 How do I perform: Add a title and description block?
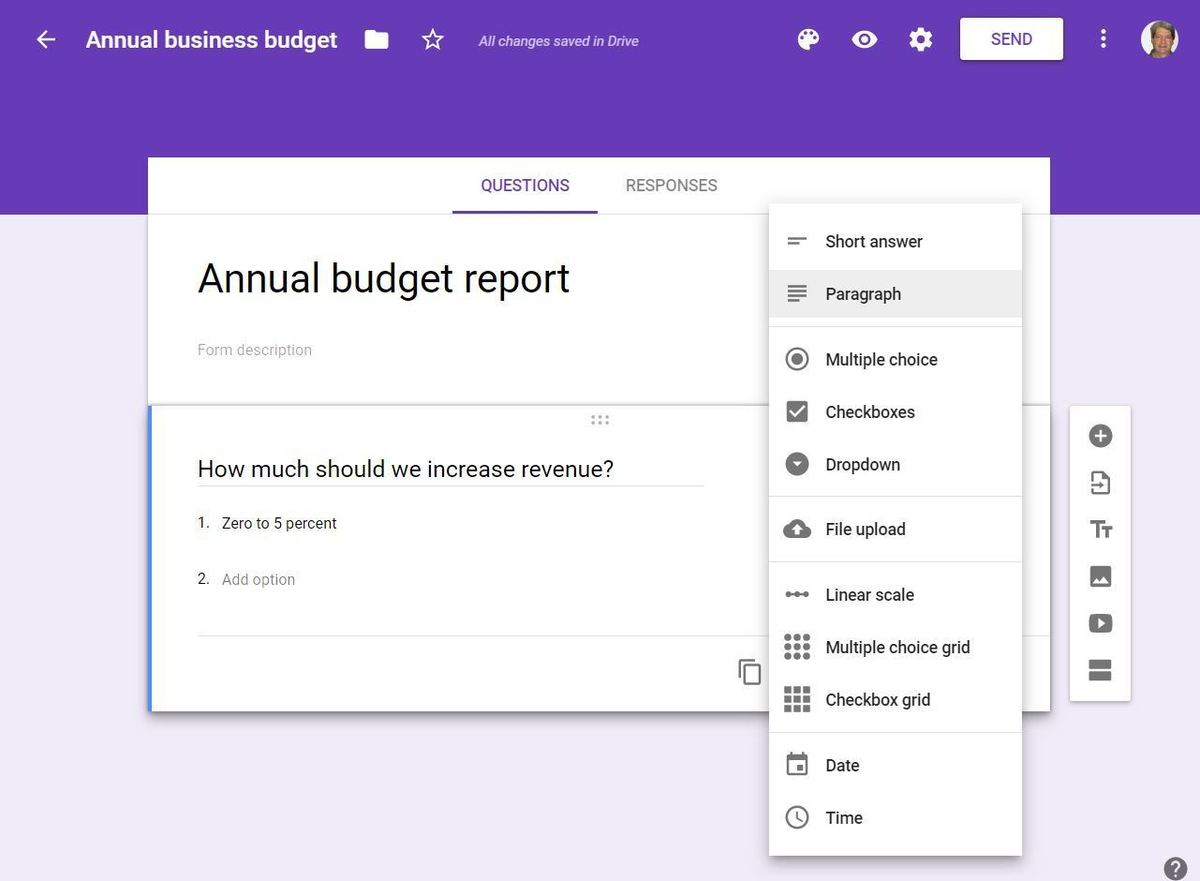[x=1100, y=530]
